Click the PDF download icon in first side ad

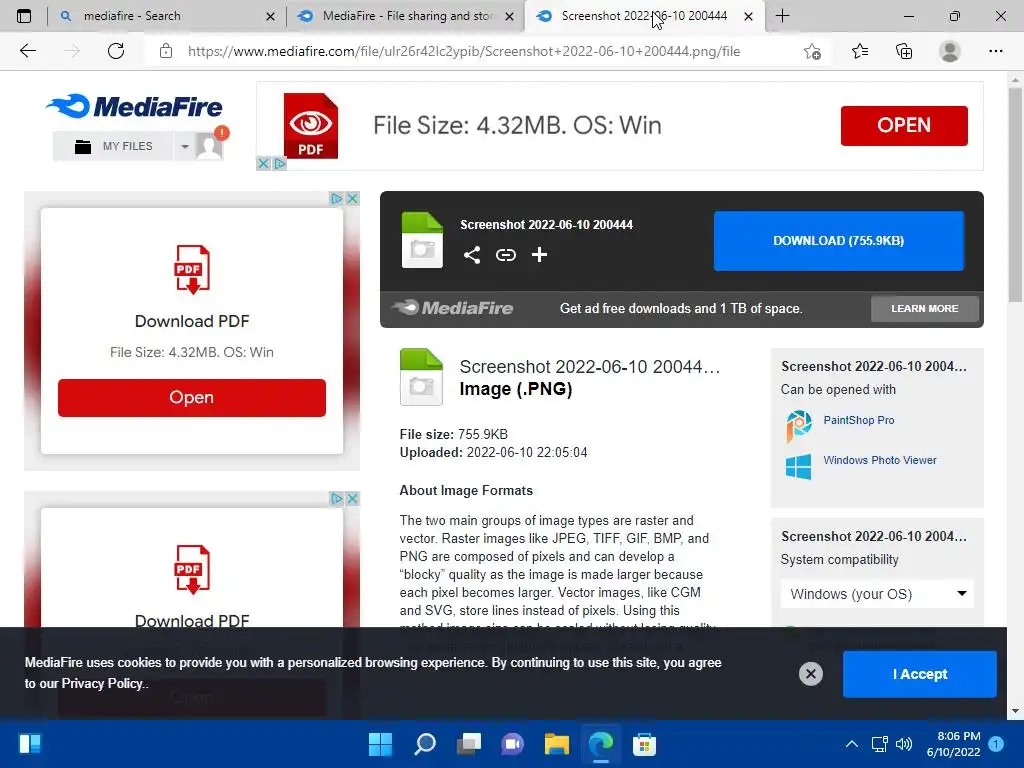[191, 270]
